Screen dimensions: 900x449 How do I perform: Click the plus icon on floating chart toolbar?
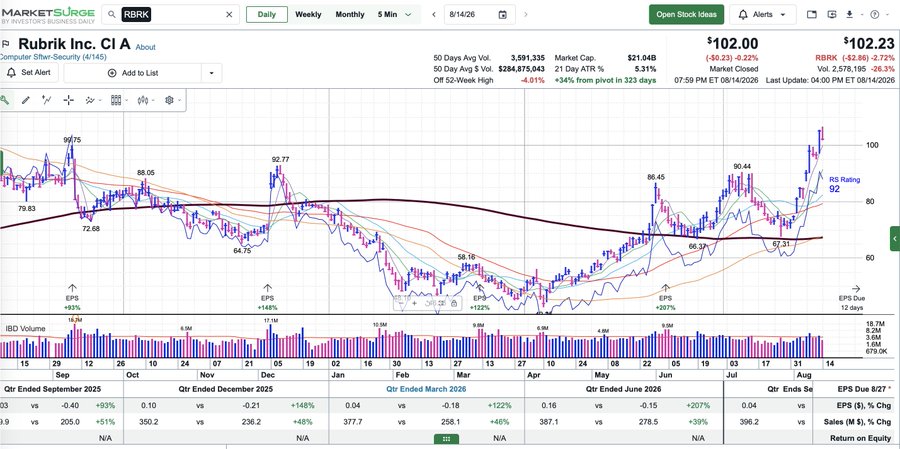[x=414, y=303]
